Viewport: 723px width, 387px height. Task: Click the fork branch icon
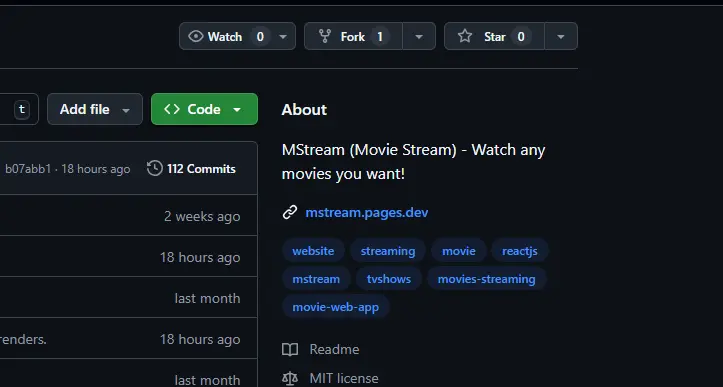pyautogui.click(x=325, y=36)
